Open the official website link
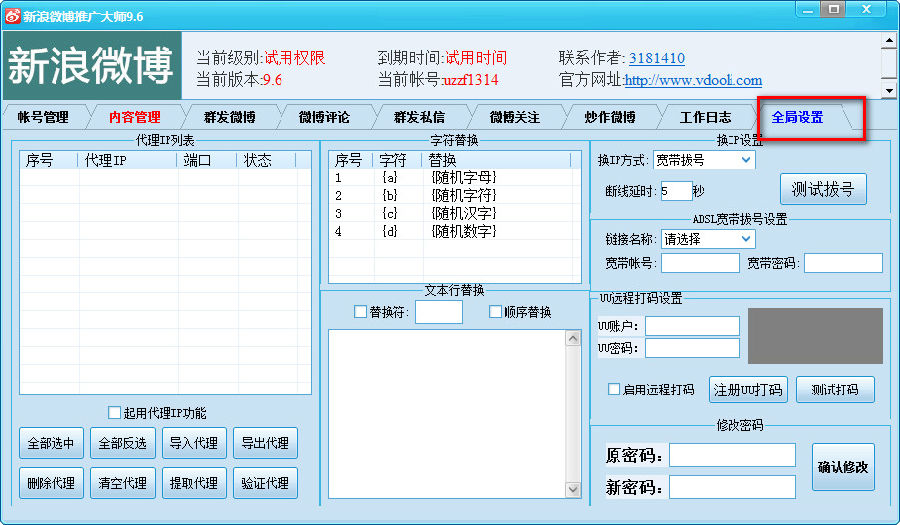Image resolution: width=900 pixels, height=525 pixels. [x=693, y=80]
